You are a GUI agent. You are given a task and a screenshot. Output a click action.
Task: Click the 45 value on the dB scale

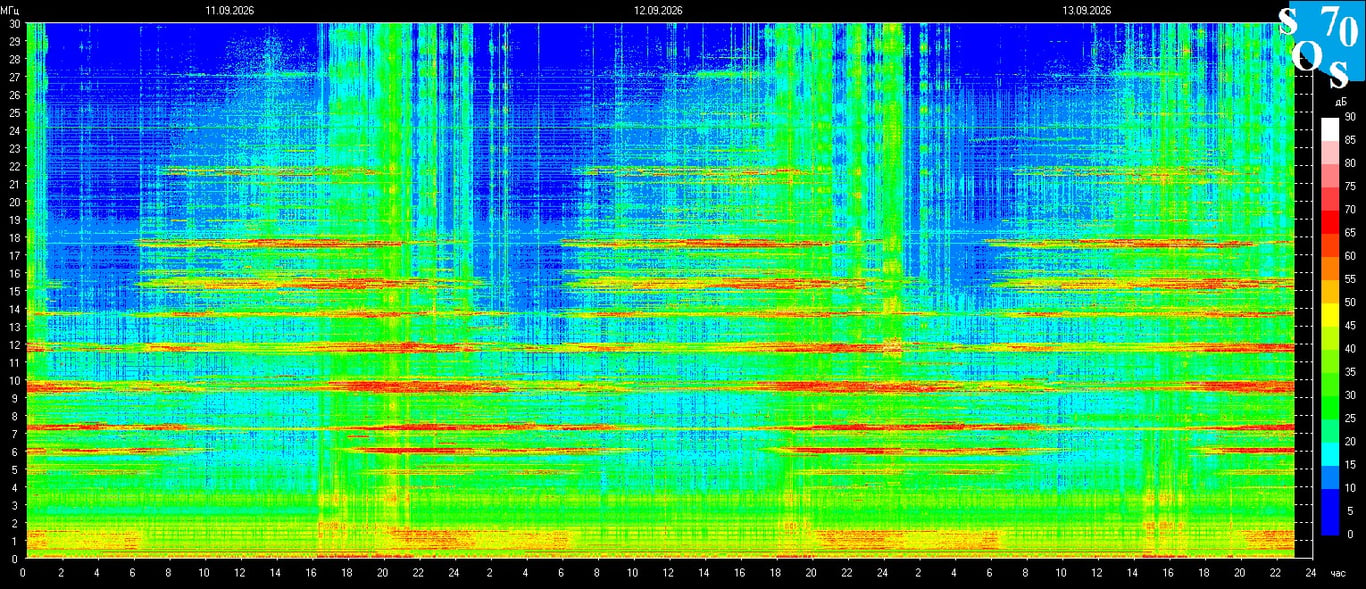click(1349, 326)
